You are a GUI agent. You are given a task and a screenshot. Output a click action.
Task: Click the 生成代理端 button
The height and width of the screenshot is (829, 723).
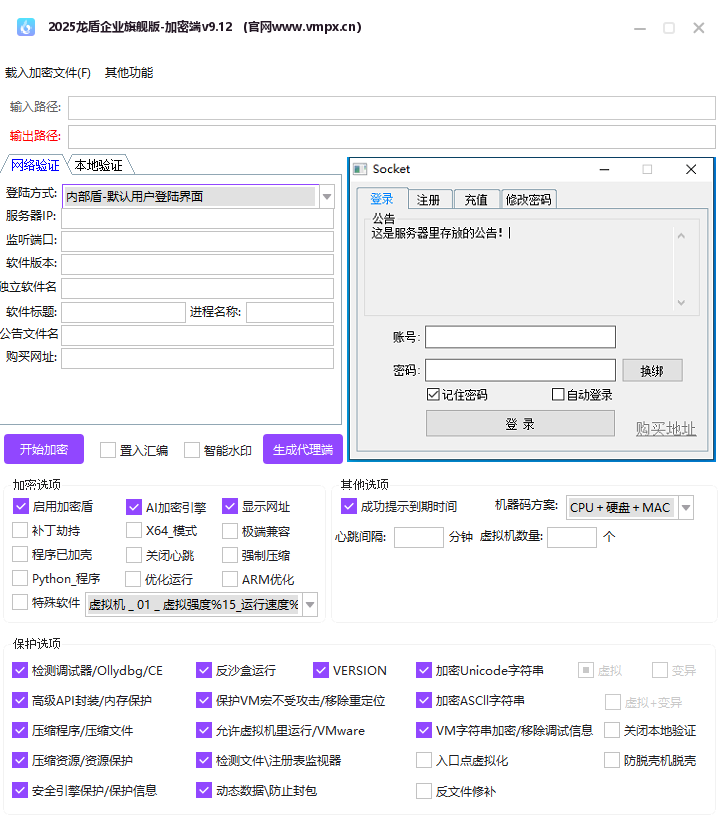pyautogui.click(x=303, y=449)
